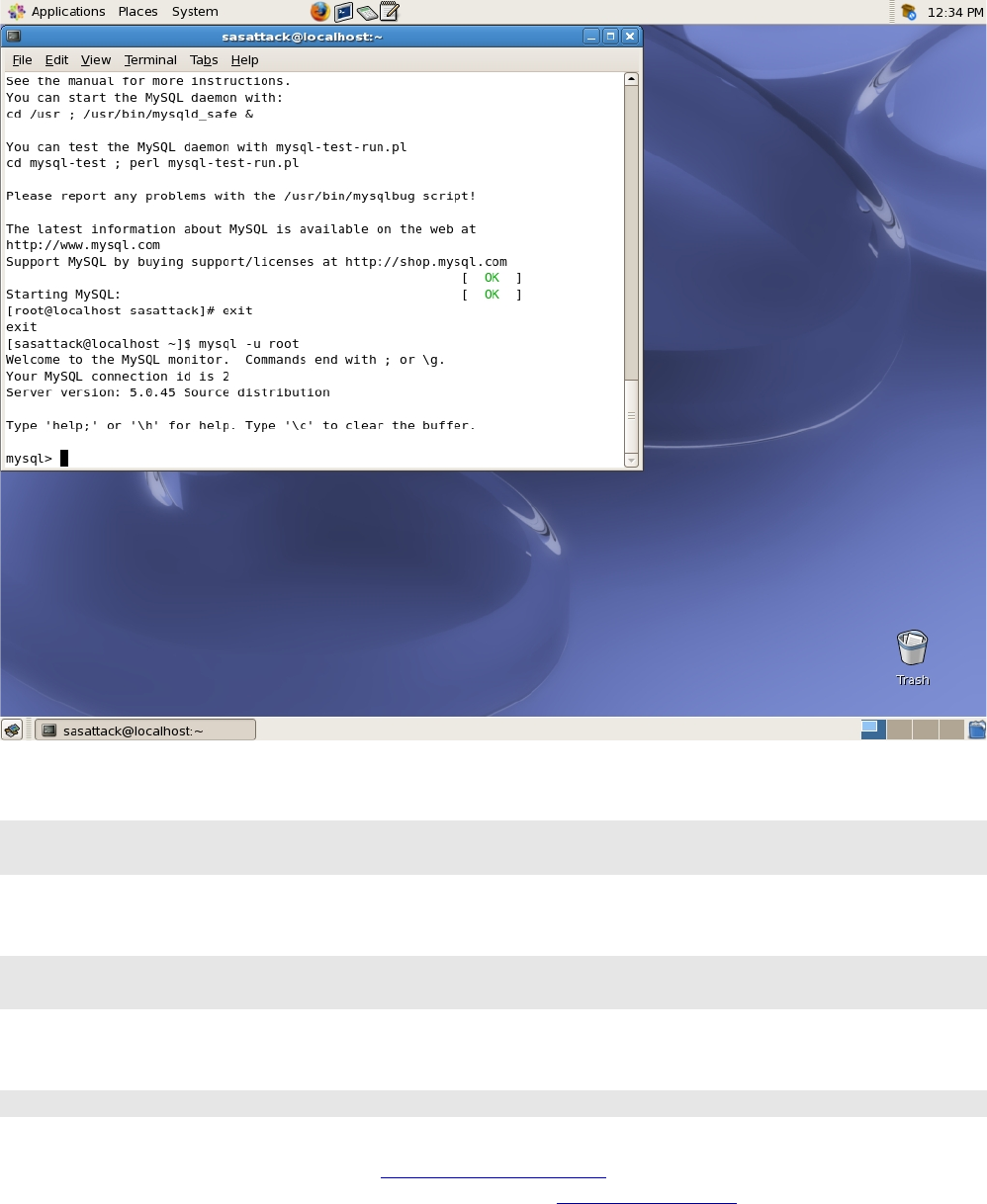Open the Trash icon on the desktop
Screen dimensions: 987x1204
912,657
